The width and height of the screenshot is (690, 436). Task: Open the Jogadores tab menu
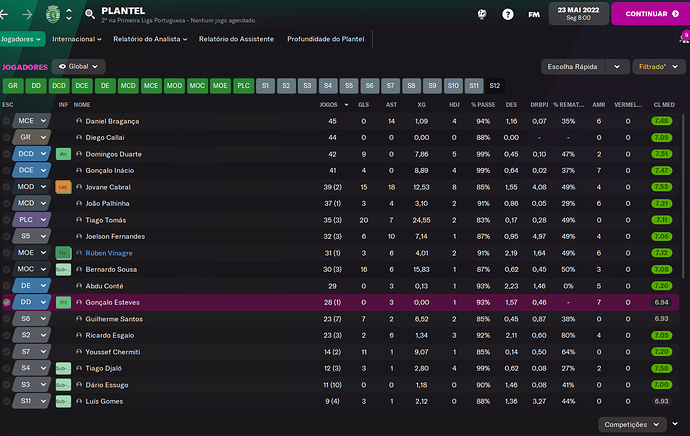[x=22, y=39]
